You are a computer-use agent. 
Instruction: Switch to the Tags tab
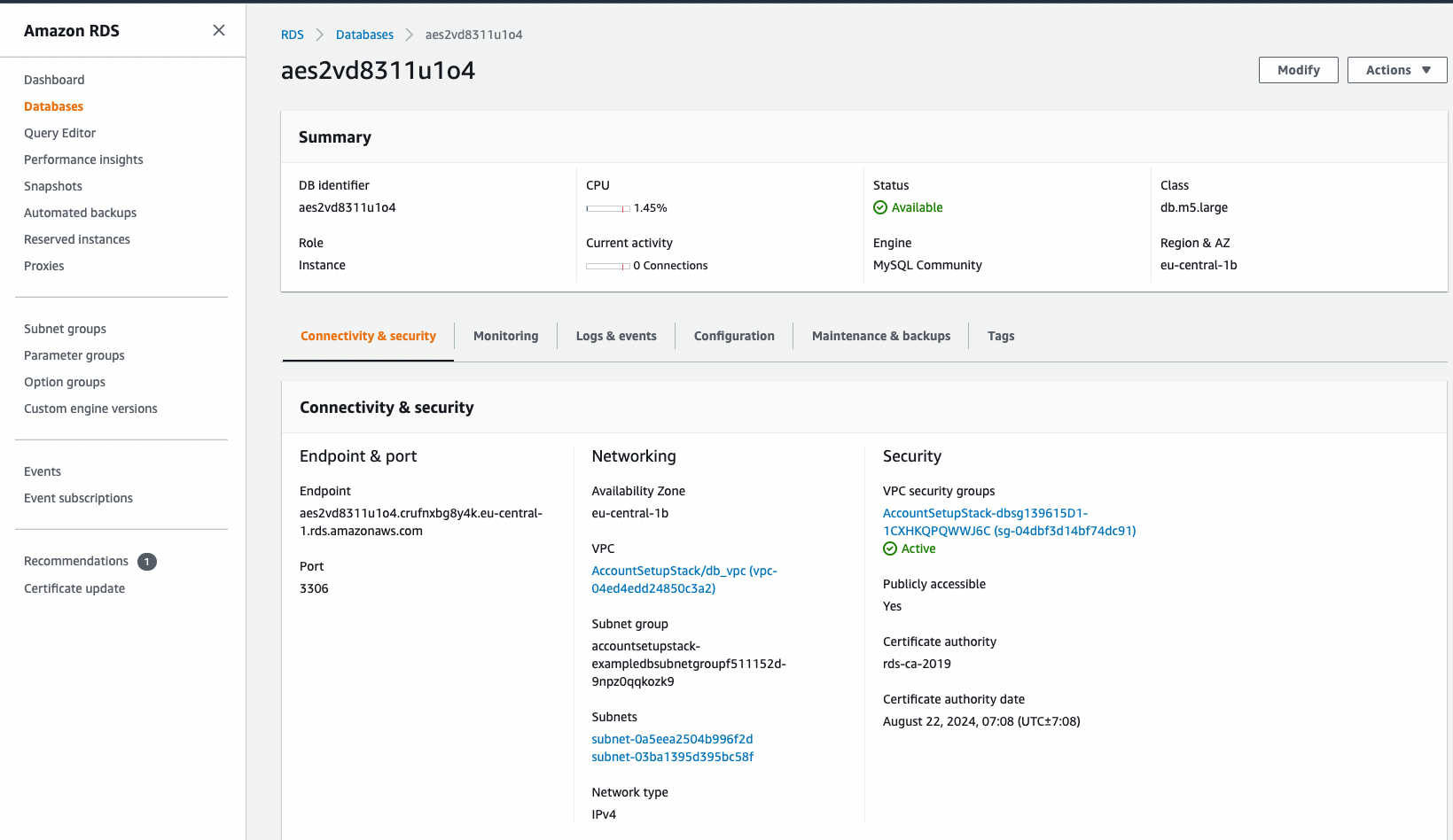point(1001,336)
